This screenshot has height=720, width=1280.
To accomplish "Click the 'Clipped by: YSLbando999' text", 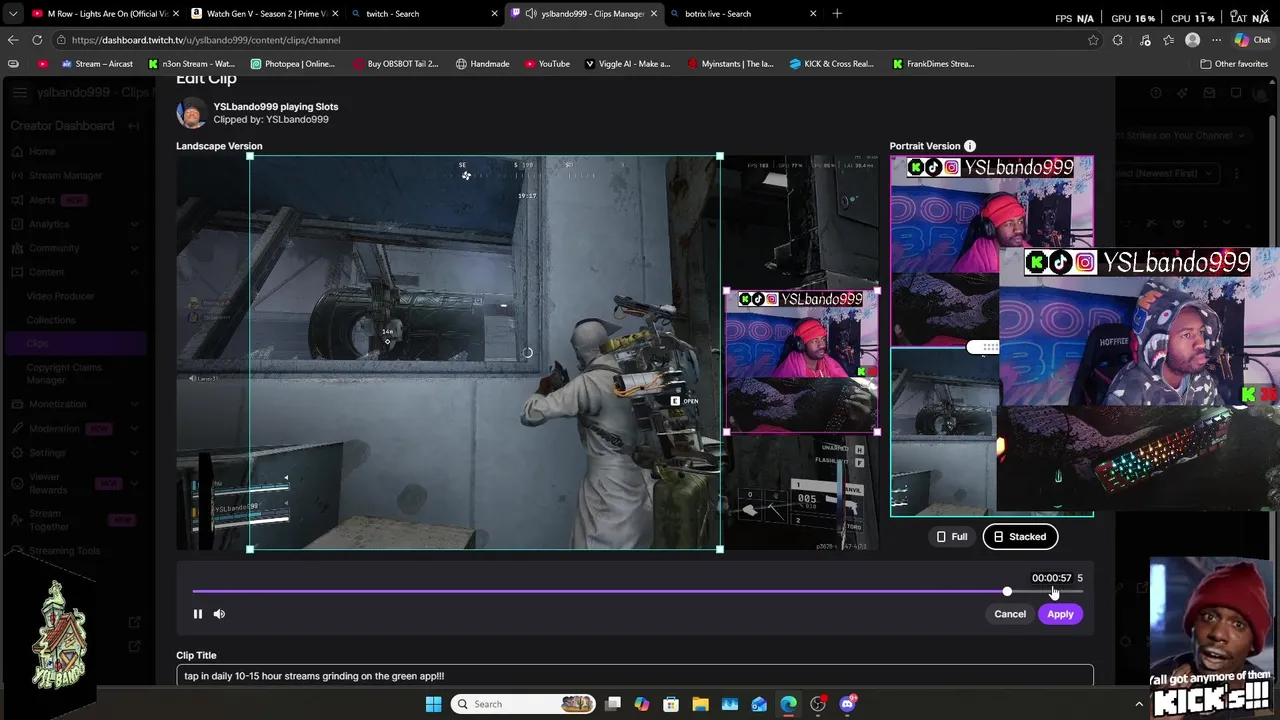I will tap(271, 120).
